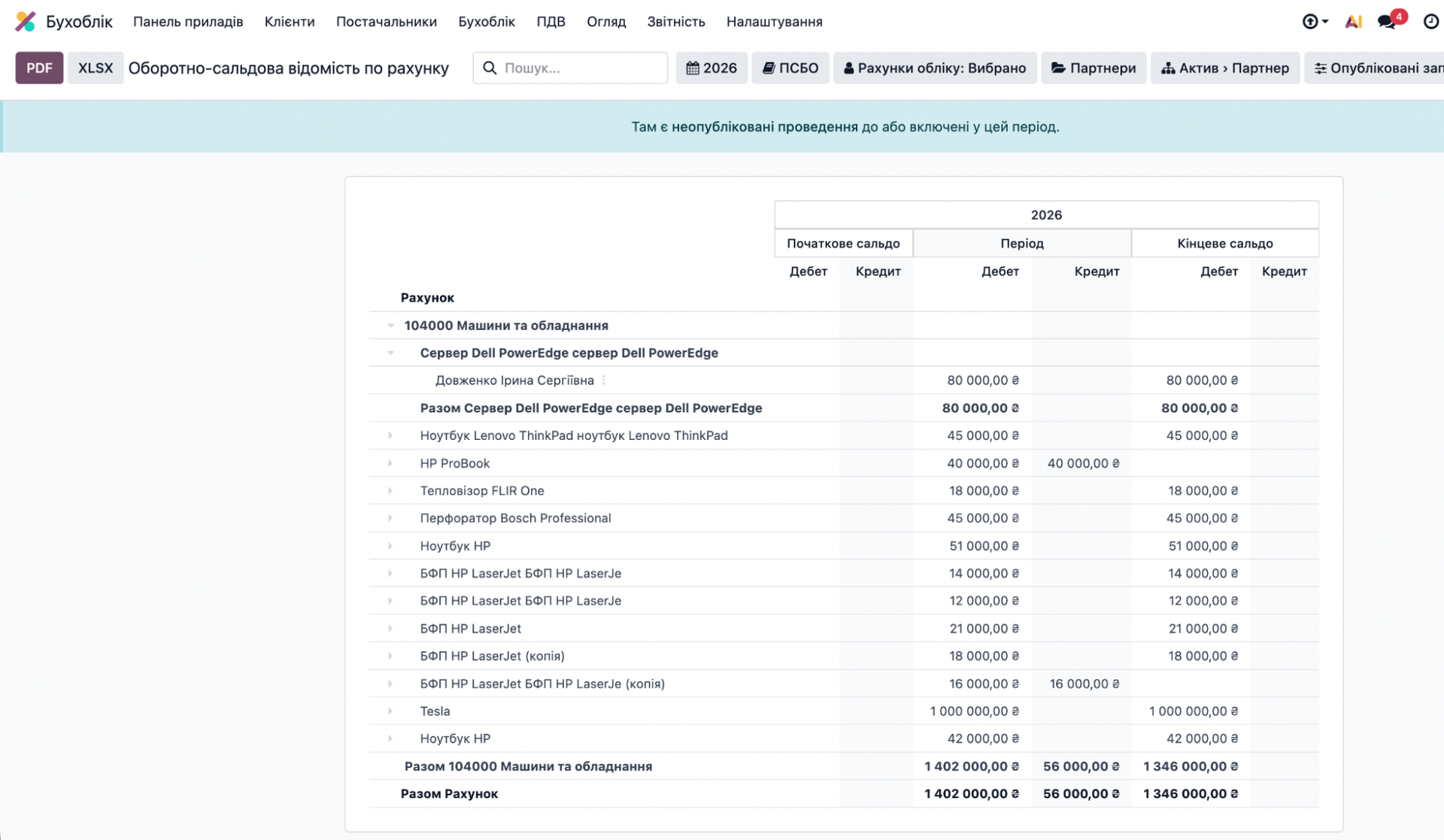The image size is (1444, 840).
Task: Click the Кінцеве сальдо column header
Action: pos(1225,243)
